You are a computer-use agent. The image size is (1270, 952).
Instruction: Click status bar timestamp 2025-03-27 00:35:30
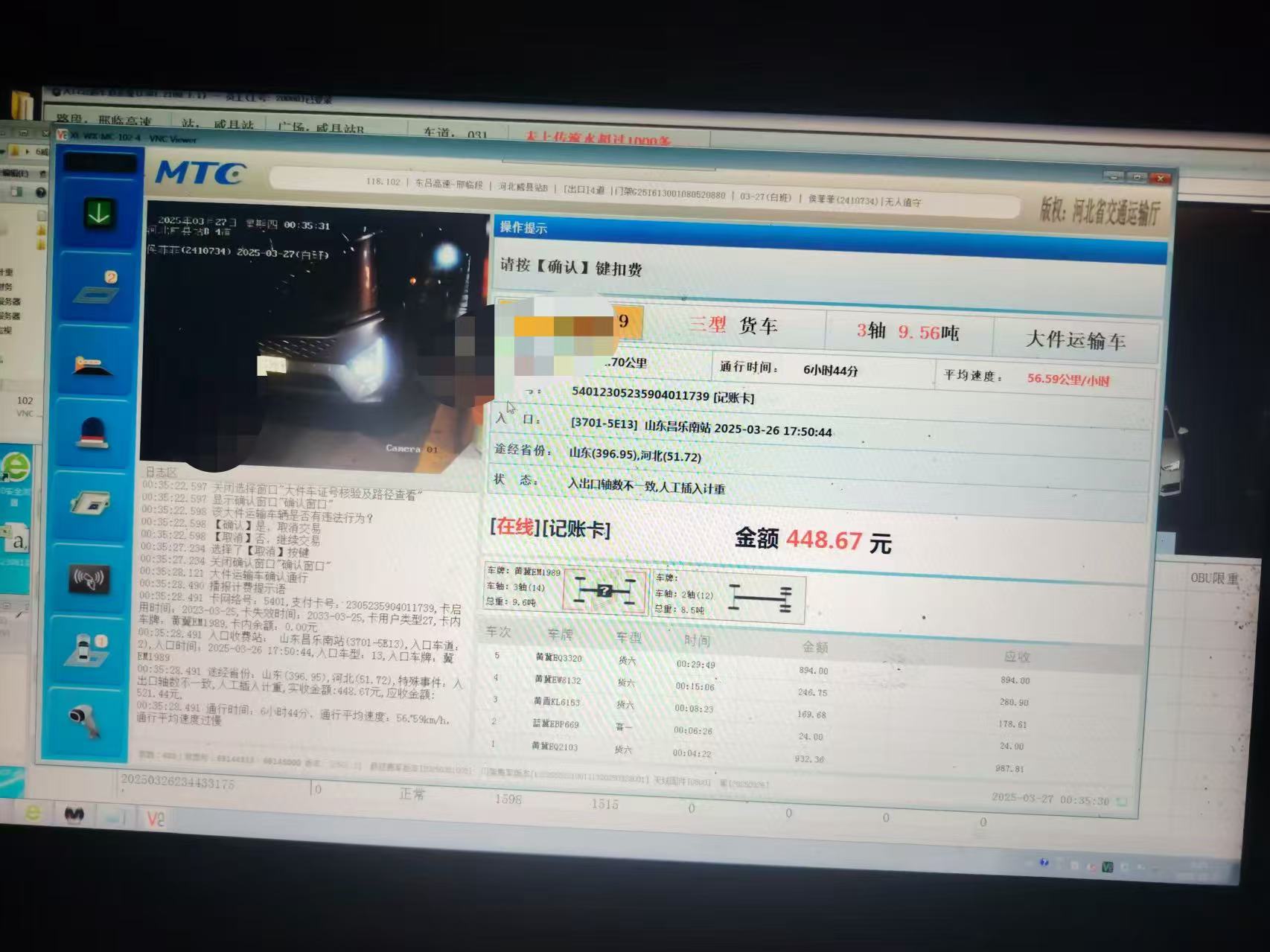pos(1050,798)
